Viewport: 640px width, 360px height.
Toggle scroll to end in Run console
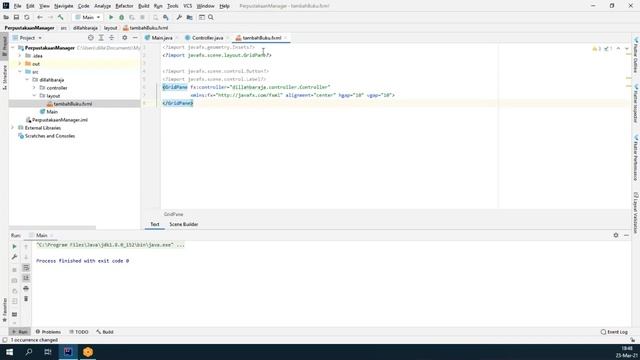click(26, 278)
